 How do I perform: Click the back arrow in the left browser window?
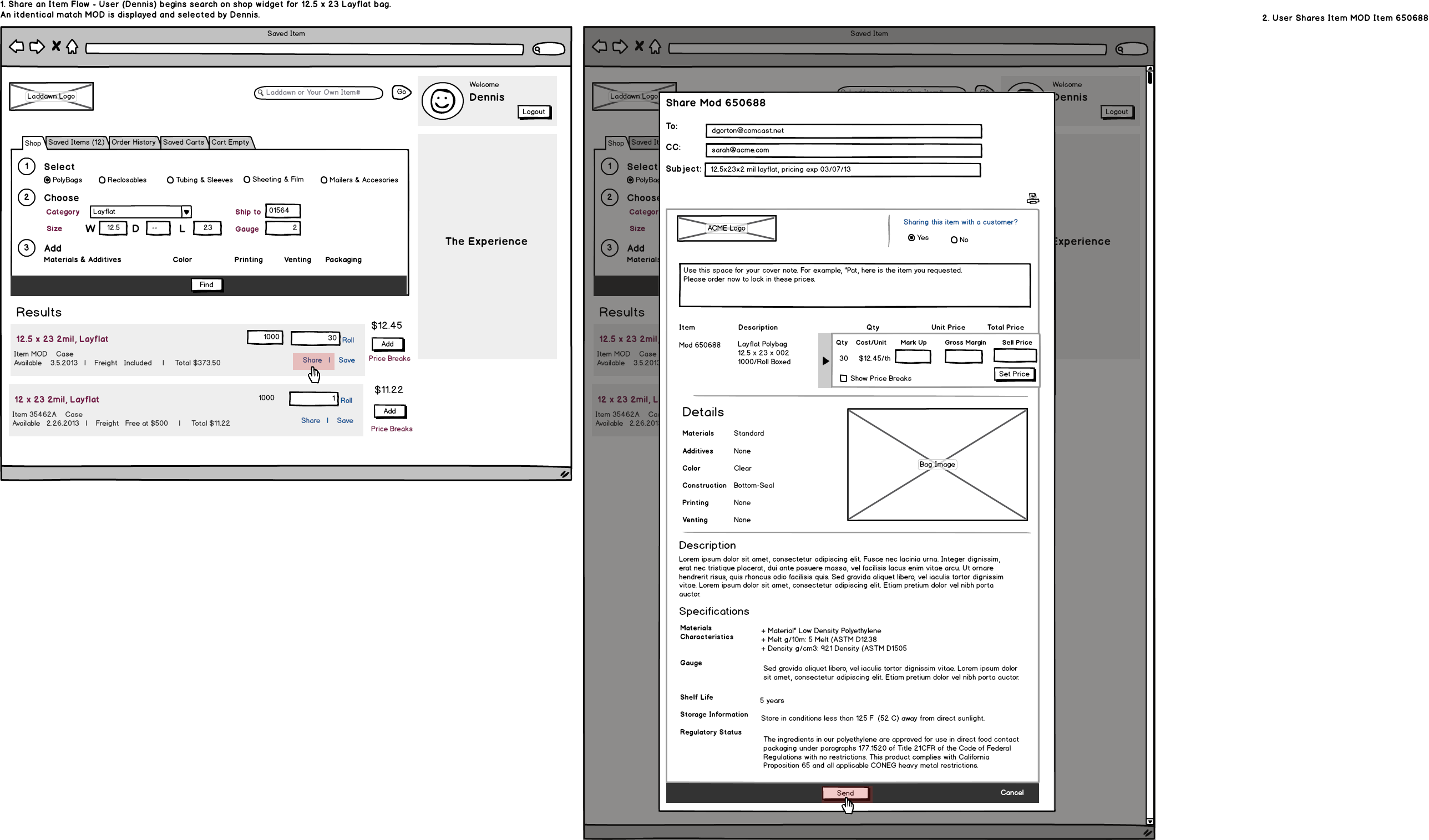[17, 47]
